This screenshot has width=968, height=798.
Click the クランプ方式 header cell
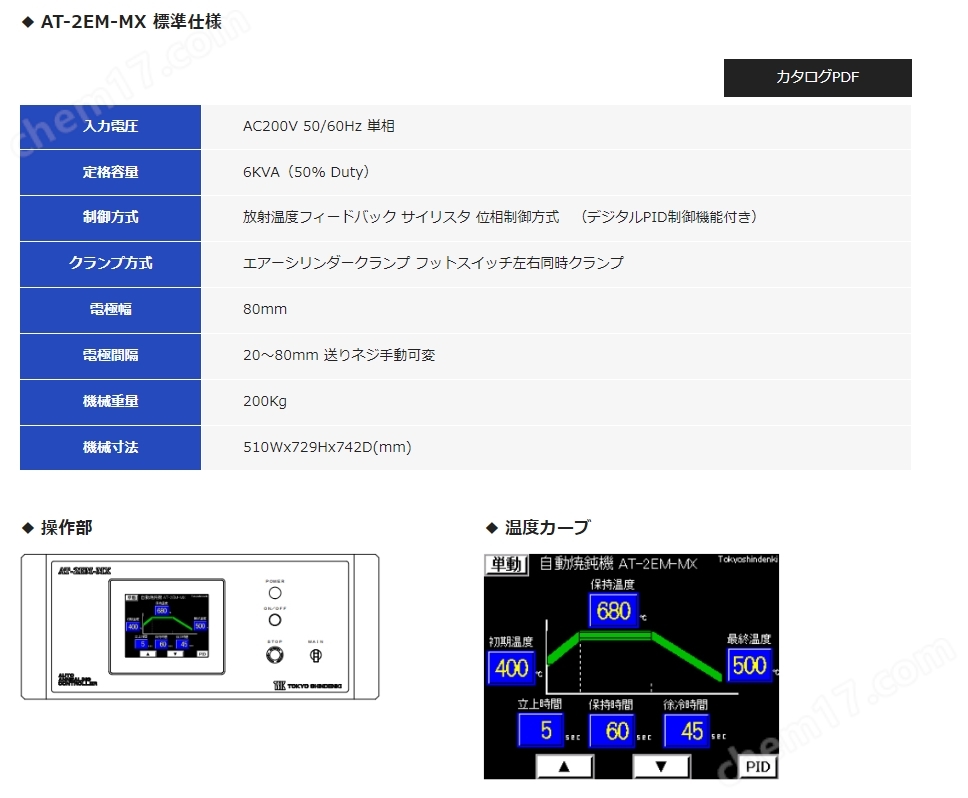pyautogui.click(x=111, y=264)
